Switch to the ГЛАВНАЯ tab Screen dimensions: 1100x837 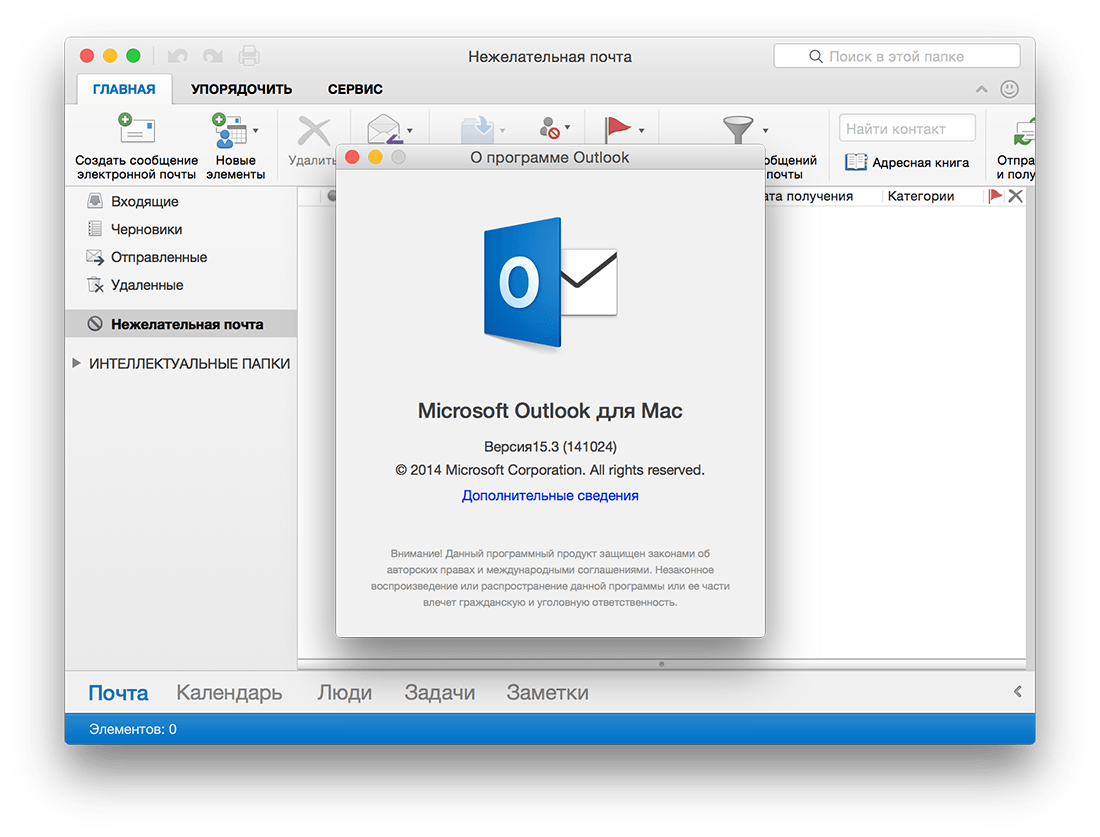pyautogui.click(x=124, y=89)
